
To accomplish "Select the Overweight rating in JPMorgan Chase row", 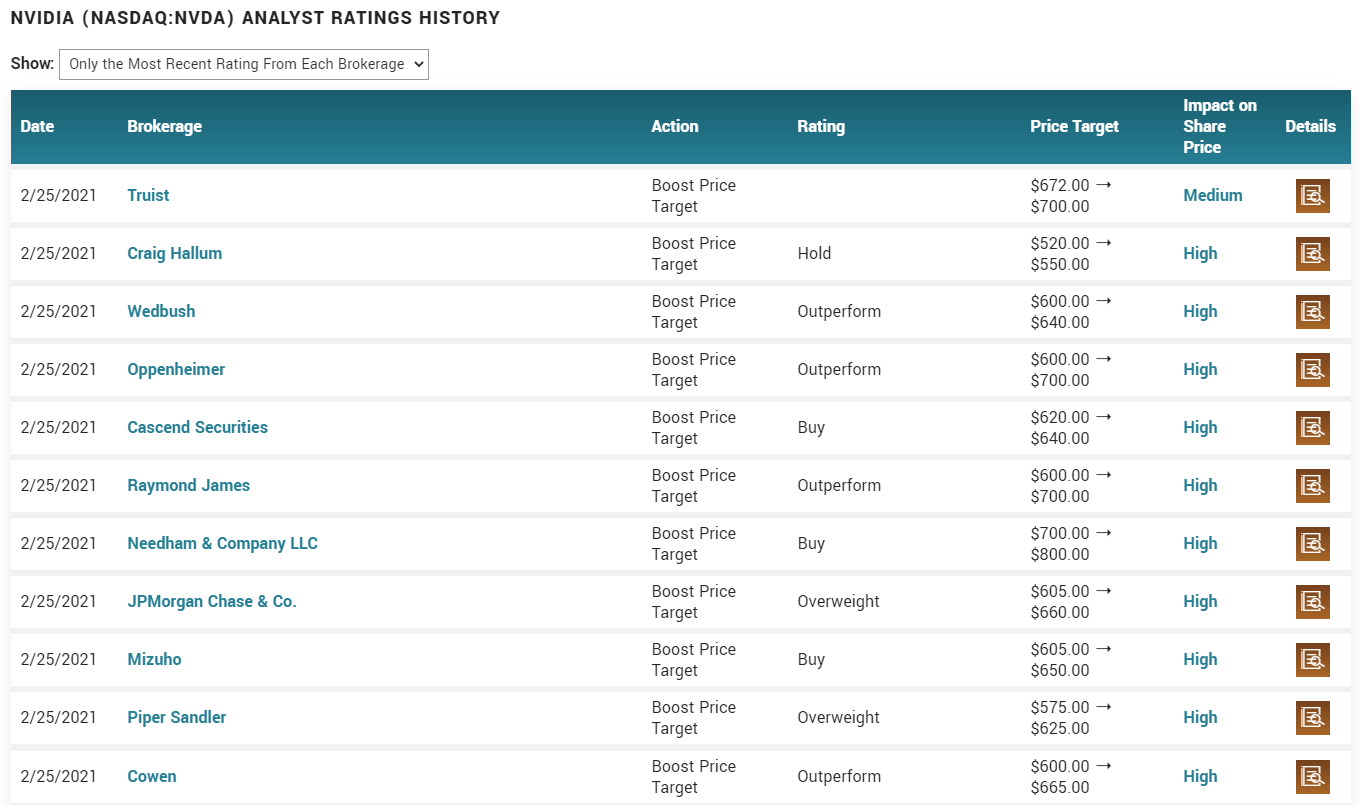I will pyautogui.click(x=838, y=601).
